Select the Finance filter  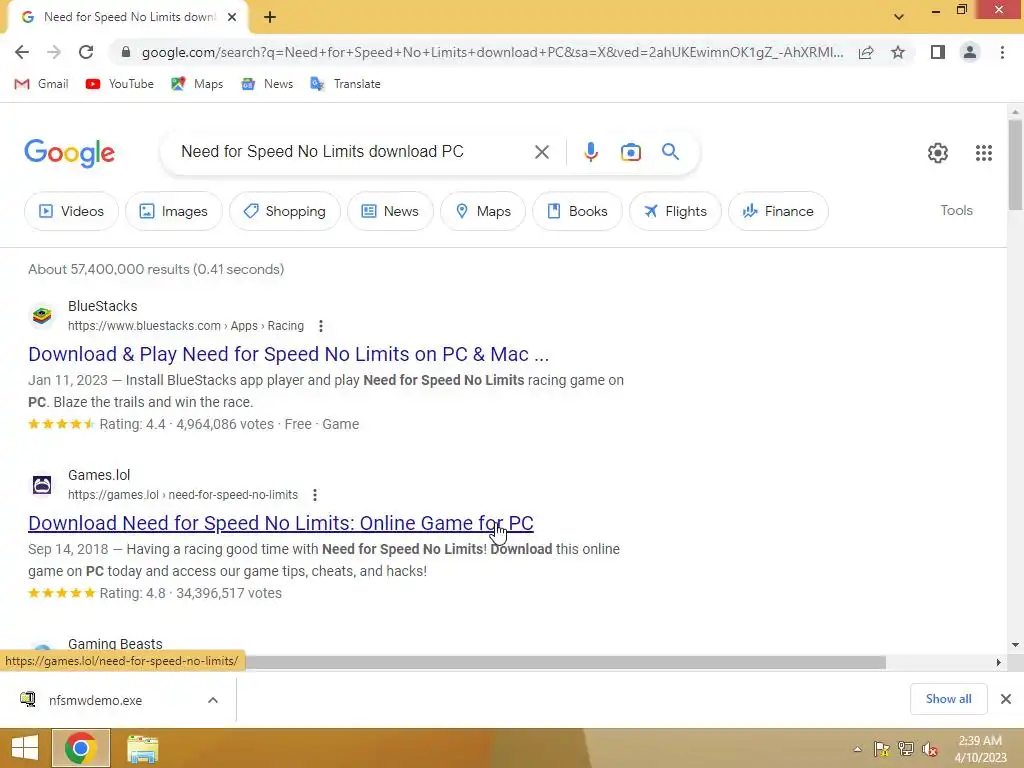[x=778, y=211]
